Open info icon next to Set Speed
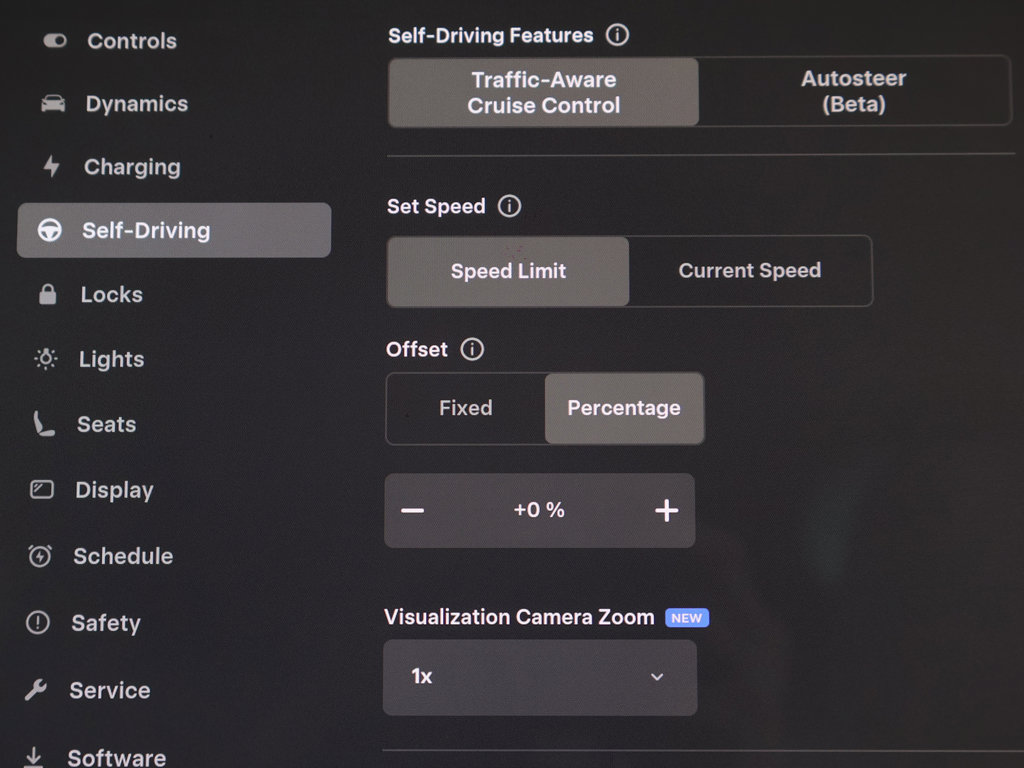Screen dimensions: 1024x768 coord(509,206)
